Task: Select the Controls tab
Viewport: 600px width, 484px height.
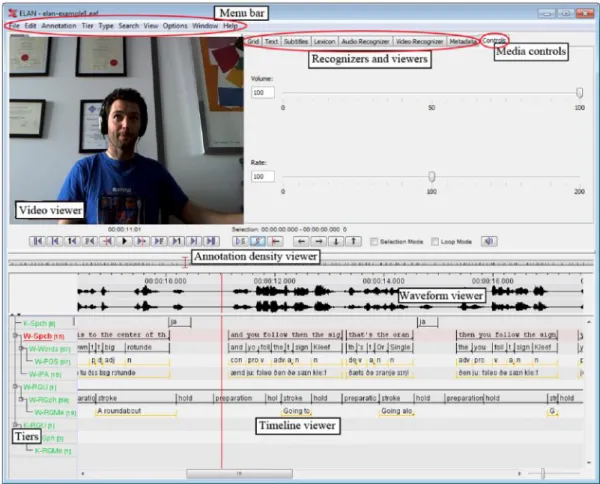Action: [x=494, y=40]
